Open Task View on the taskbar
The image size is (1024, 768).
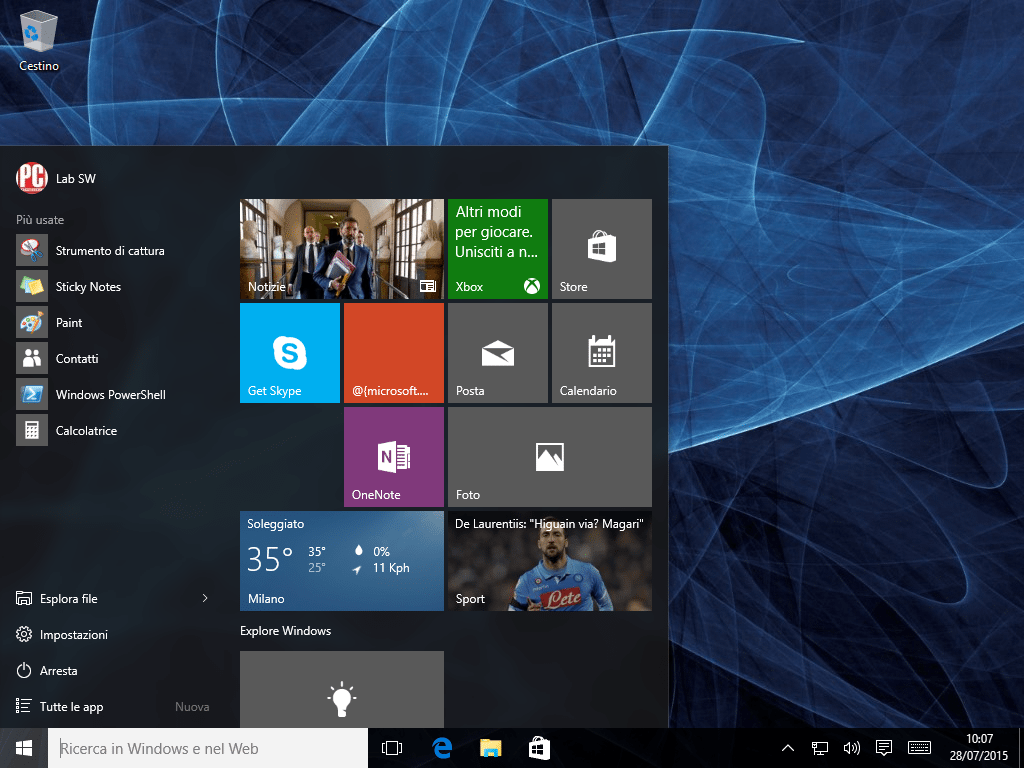point(392,748)
